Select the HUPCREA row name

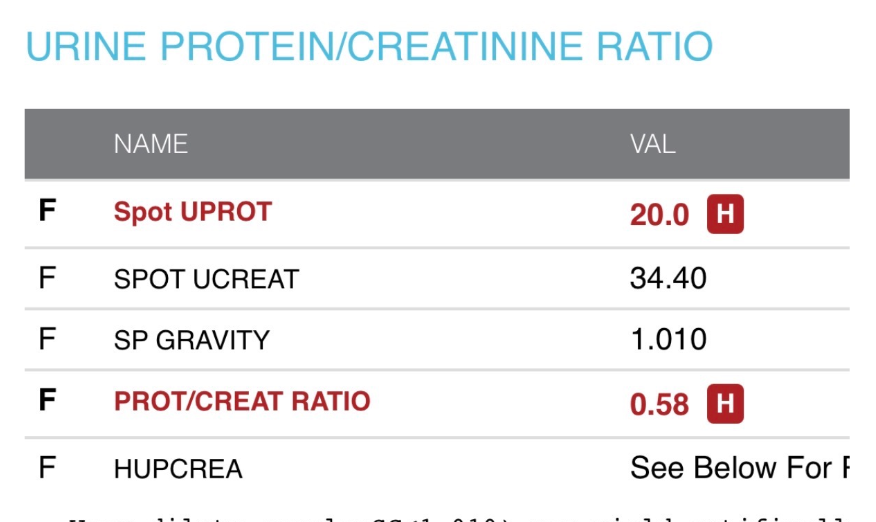coord(178,468)
